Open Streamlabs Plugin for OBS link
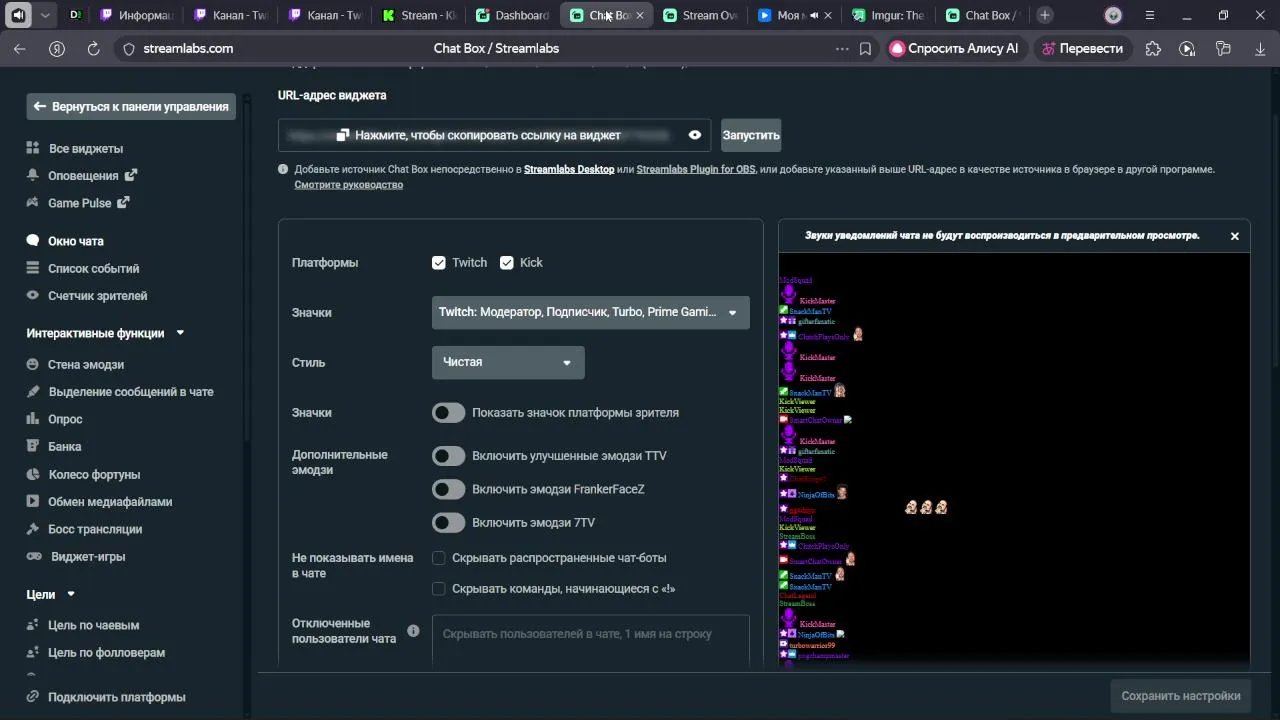1280x720 pixels. click(x=696, y=169)
